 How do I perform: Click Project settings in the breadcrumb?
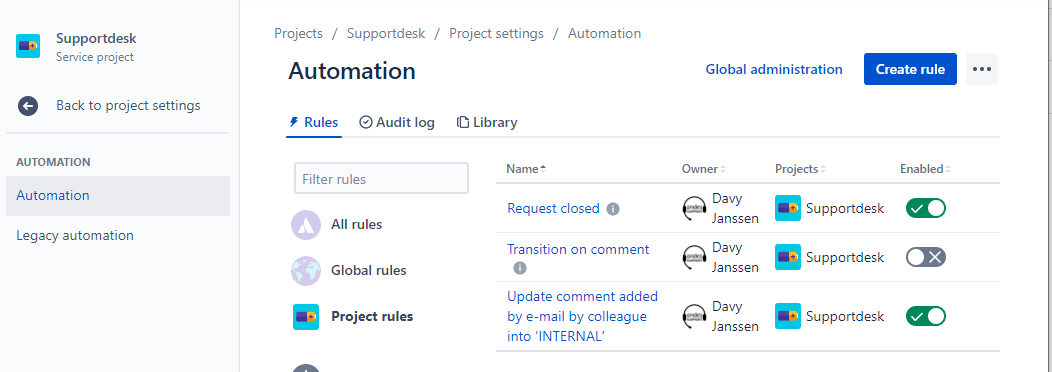(496, 33)
